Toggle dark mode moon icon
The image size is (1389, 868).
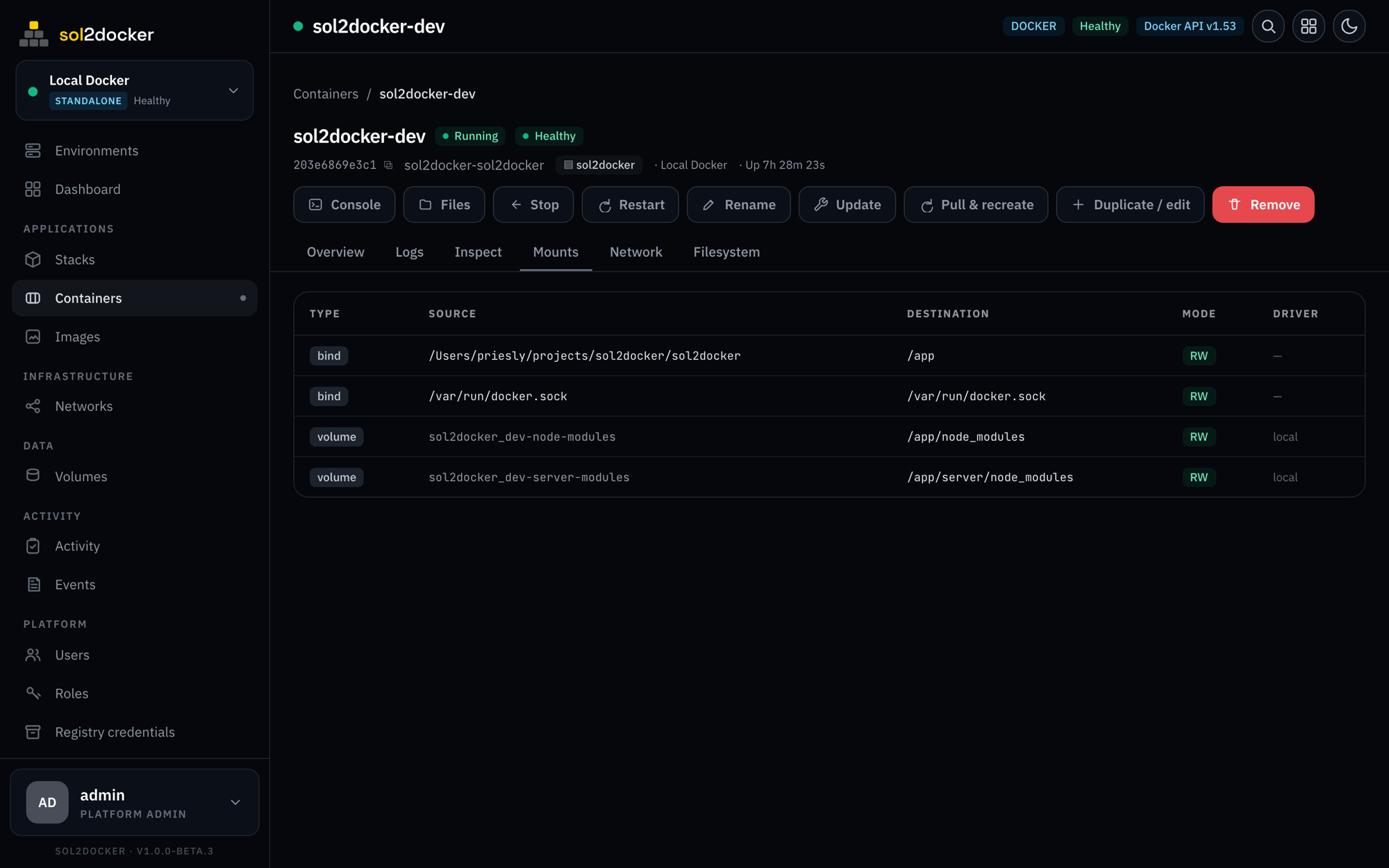tap(1349, 26)
